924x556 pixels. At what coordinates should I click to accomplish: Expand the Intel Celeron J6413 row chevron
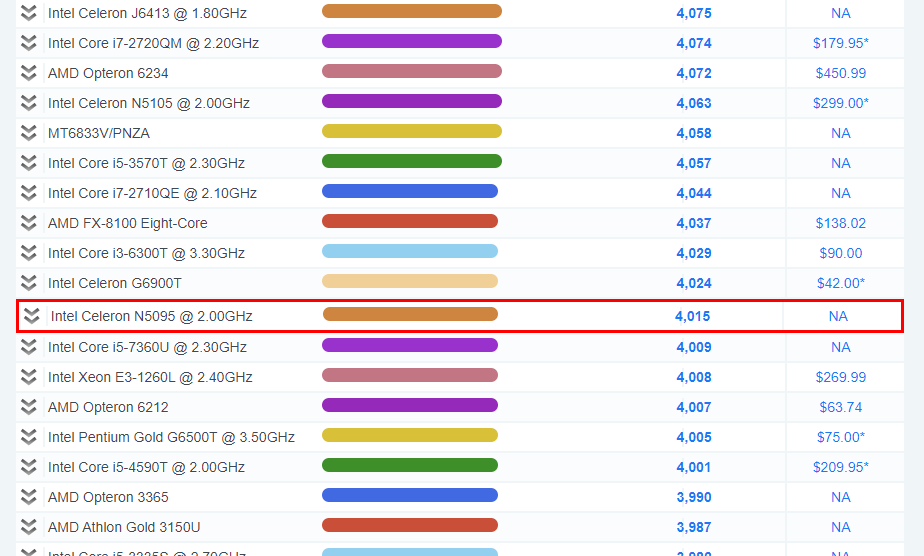coord(28,13)
